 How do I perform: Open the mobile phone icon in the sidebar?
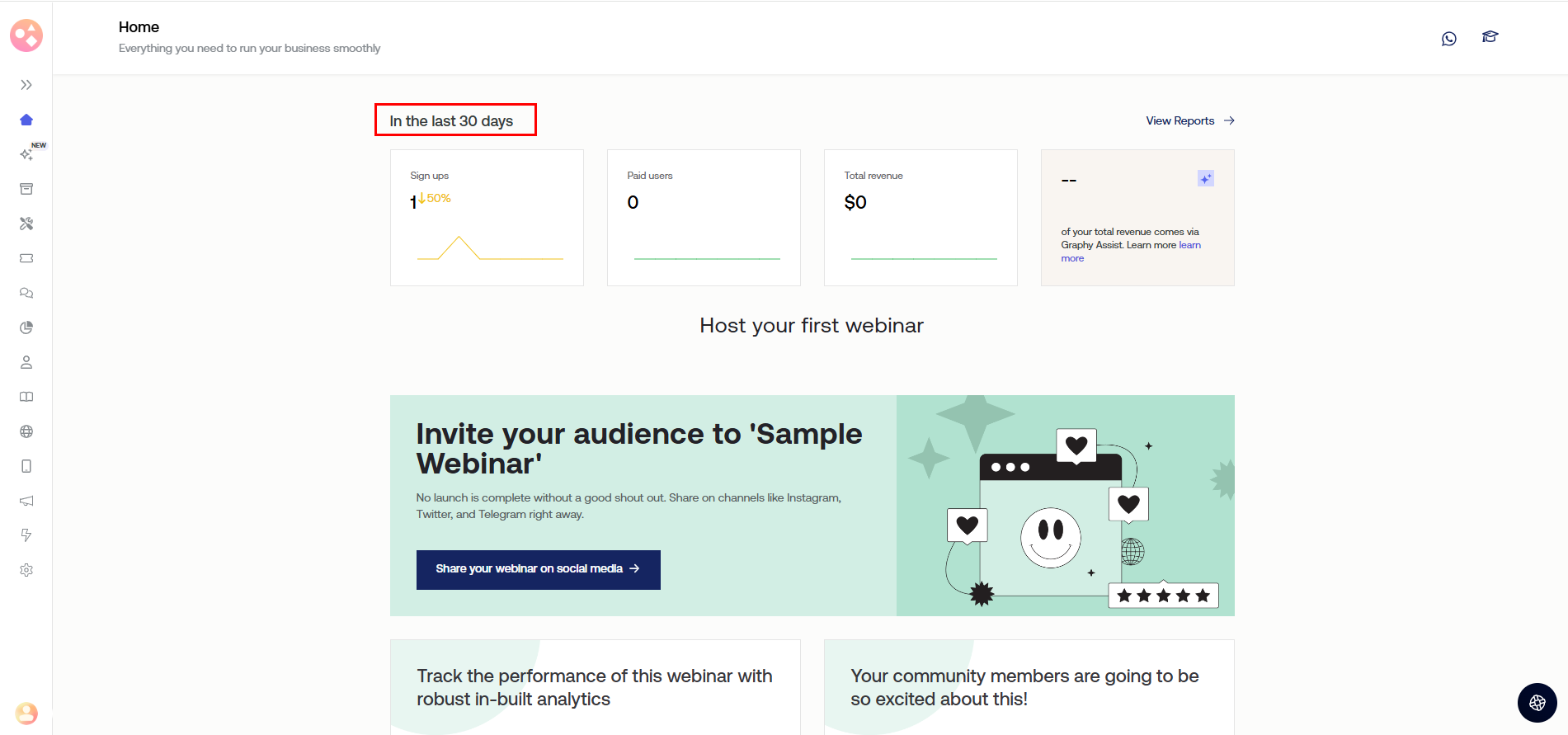click(x=26, y=466)
